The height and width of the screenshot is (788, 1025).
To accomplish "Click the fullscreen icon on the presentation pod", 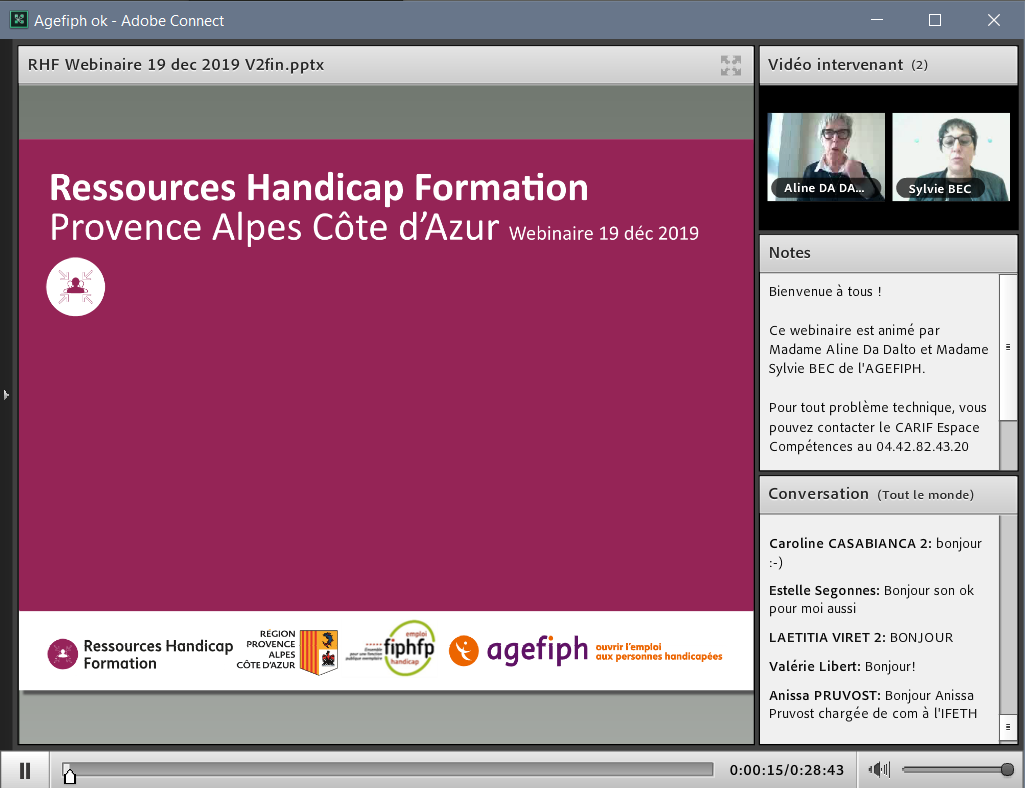I will click(x=730, y=64).
